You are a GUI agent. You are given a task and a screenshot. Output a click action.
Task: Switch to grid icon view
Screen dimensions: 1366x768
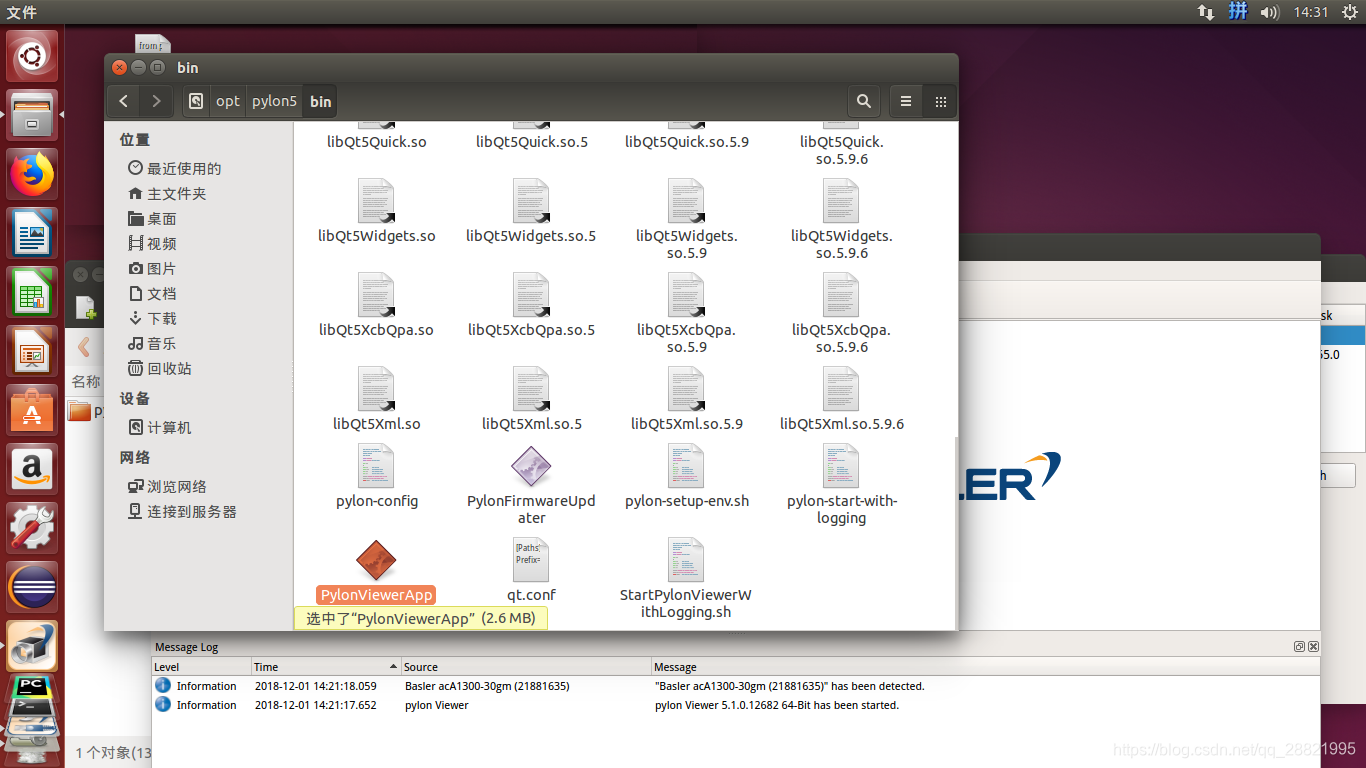[939, 101]
